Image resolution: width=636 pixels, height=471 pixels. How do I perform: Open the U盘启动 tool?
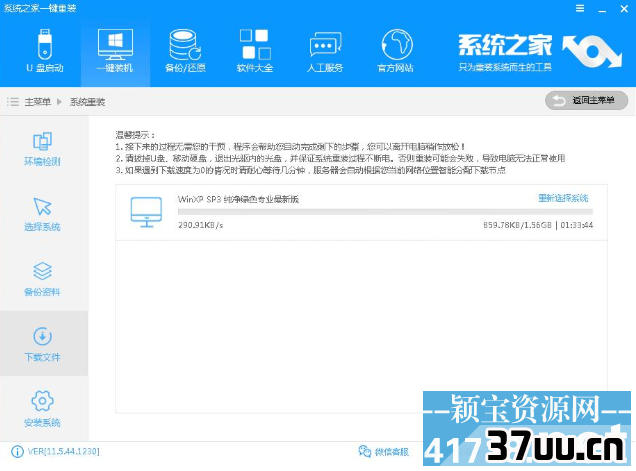[45, 51]
